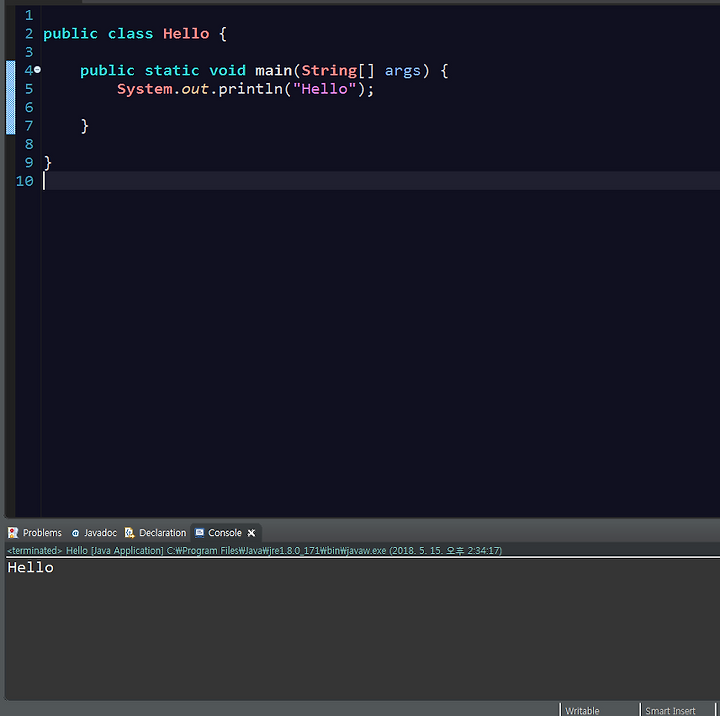
Task: Open the Problems tab
Action: 35,533
